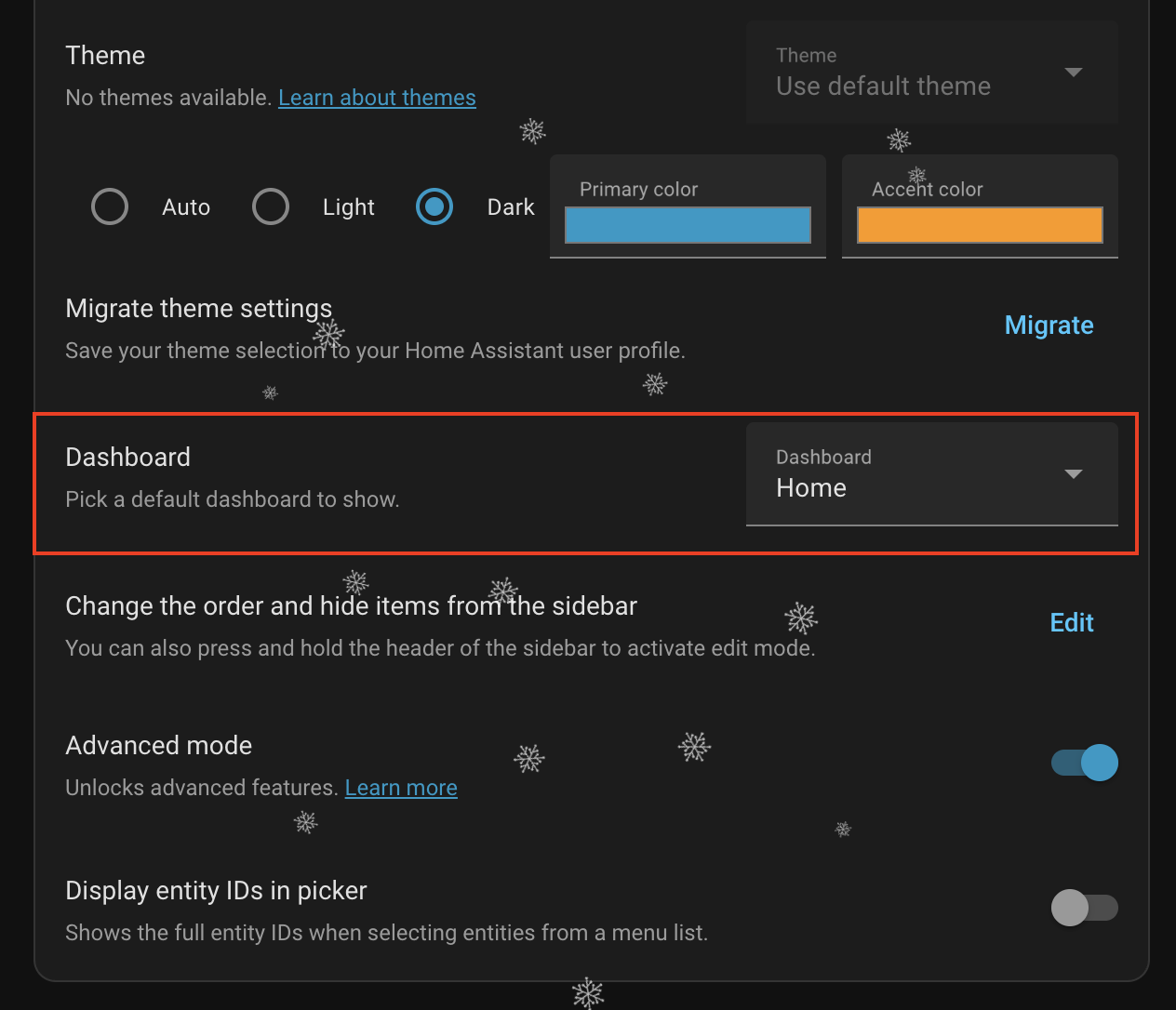The width and height of the screenshot is (1176, 1010).
Task: Enable the Display entity IDs in picker switch
Action: [1085, 908]
